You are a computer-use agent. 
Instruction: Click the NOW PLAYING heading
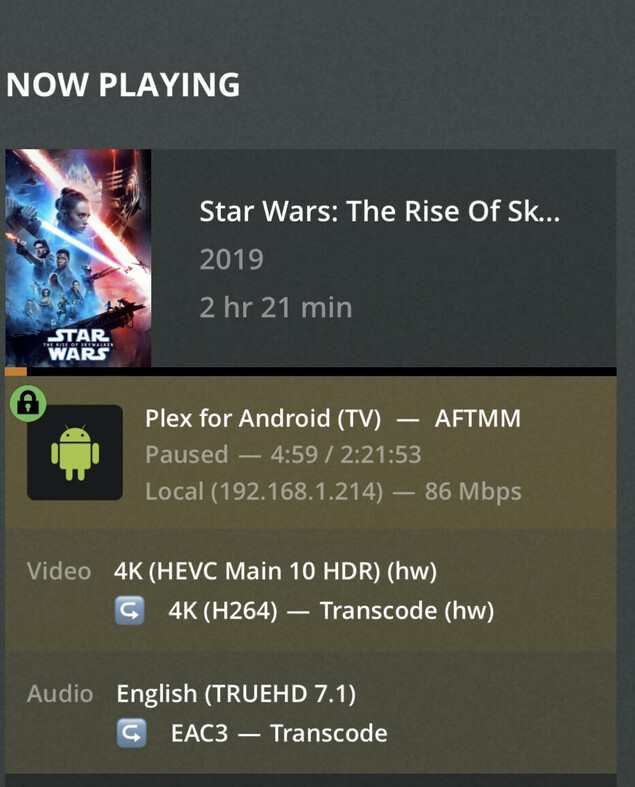pyautogui.click(x=123, y=84)
